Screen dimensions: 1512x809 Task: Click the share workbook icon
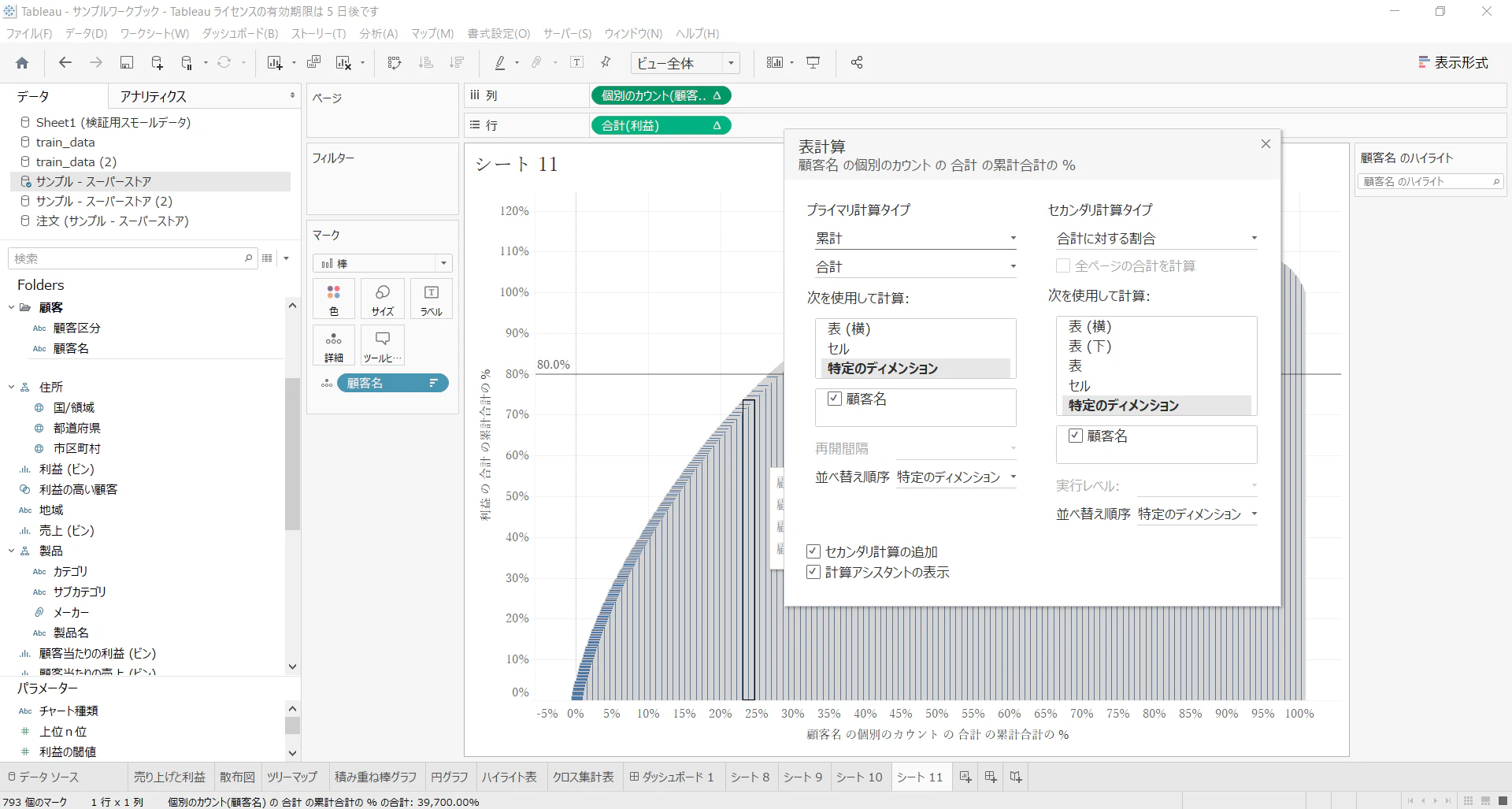point(857,62)
